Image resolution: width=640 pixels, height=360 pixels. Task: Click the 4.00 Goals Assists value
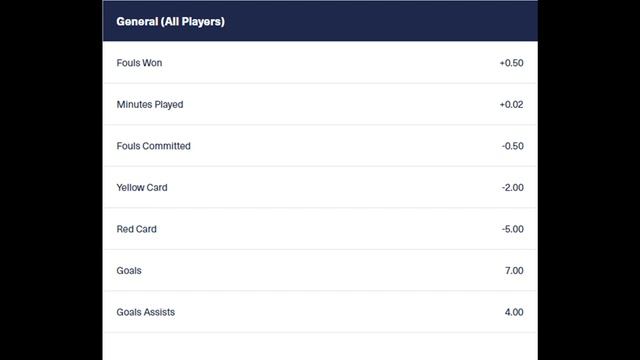tap(514, 312)
